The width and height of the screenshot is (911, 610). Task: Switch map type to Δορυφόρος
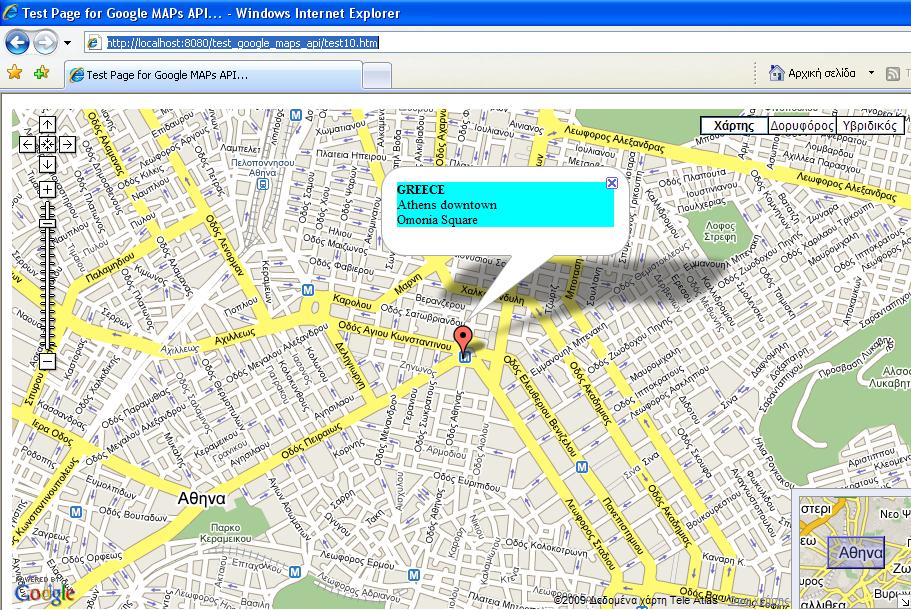(x=802, y=125)
